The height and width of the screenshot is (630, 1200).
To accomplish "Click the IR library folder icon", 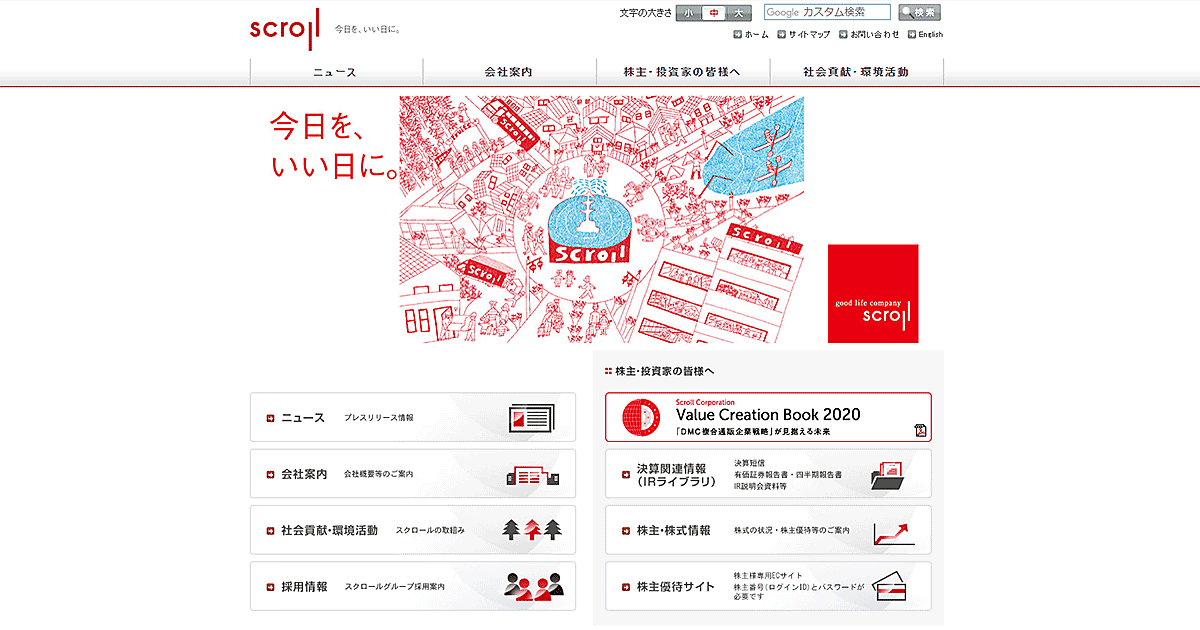I will click(887, 474).
